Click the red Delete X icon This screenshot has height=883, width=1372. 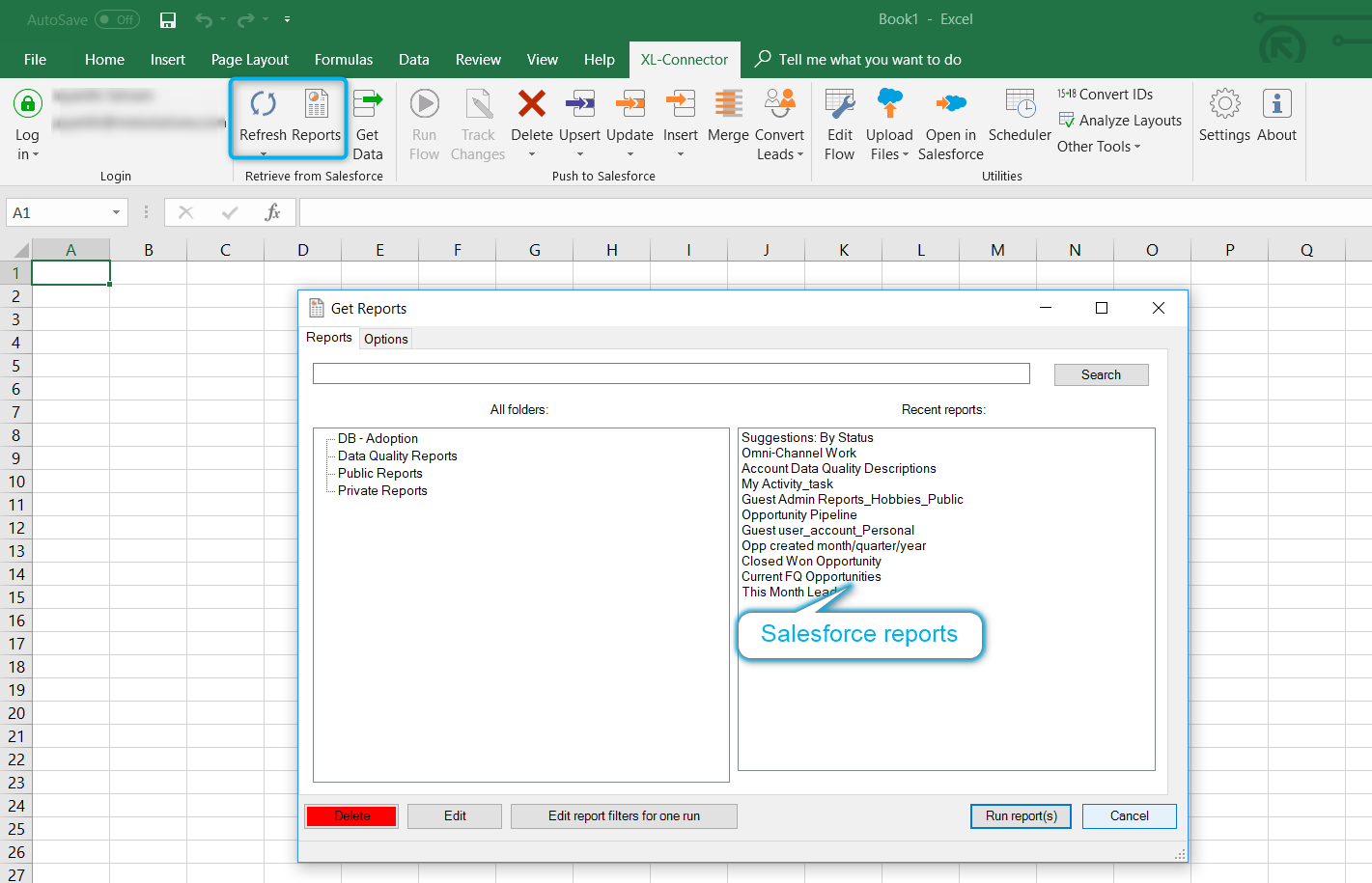[x=532, y=103]
